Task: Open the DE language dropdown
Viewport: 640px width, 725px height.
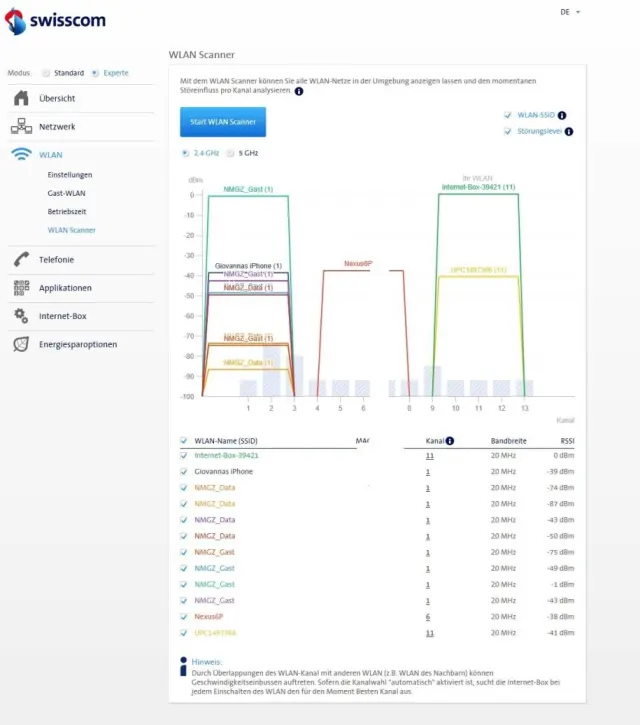Action: point(570,12)
